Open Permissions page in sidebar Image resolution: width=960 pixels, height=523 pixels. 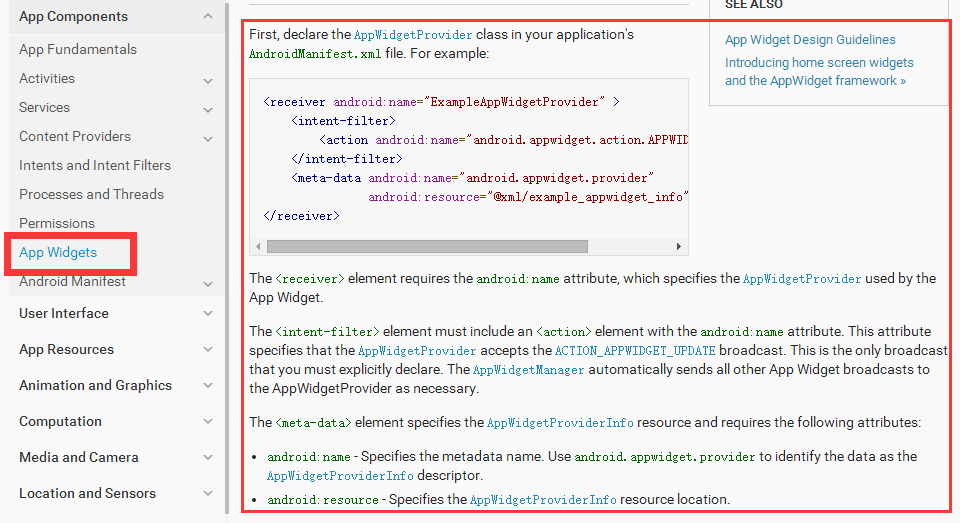pyautogui.click(x=57, y=223)
